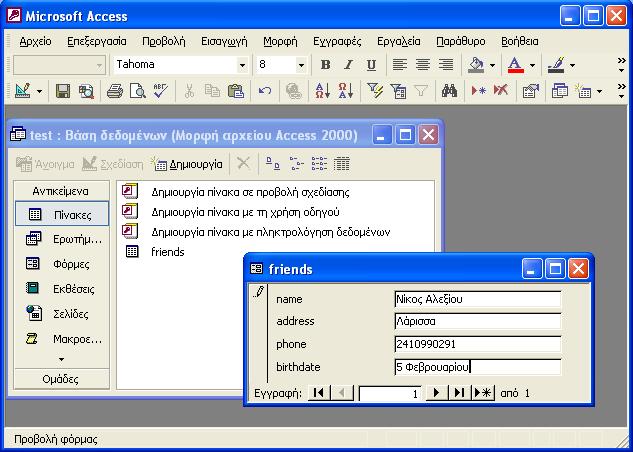The height and width of the screenshot is (452, 633).
Task: Click the phone field 2410990291
Action: coord(478,344)
